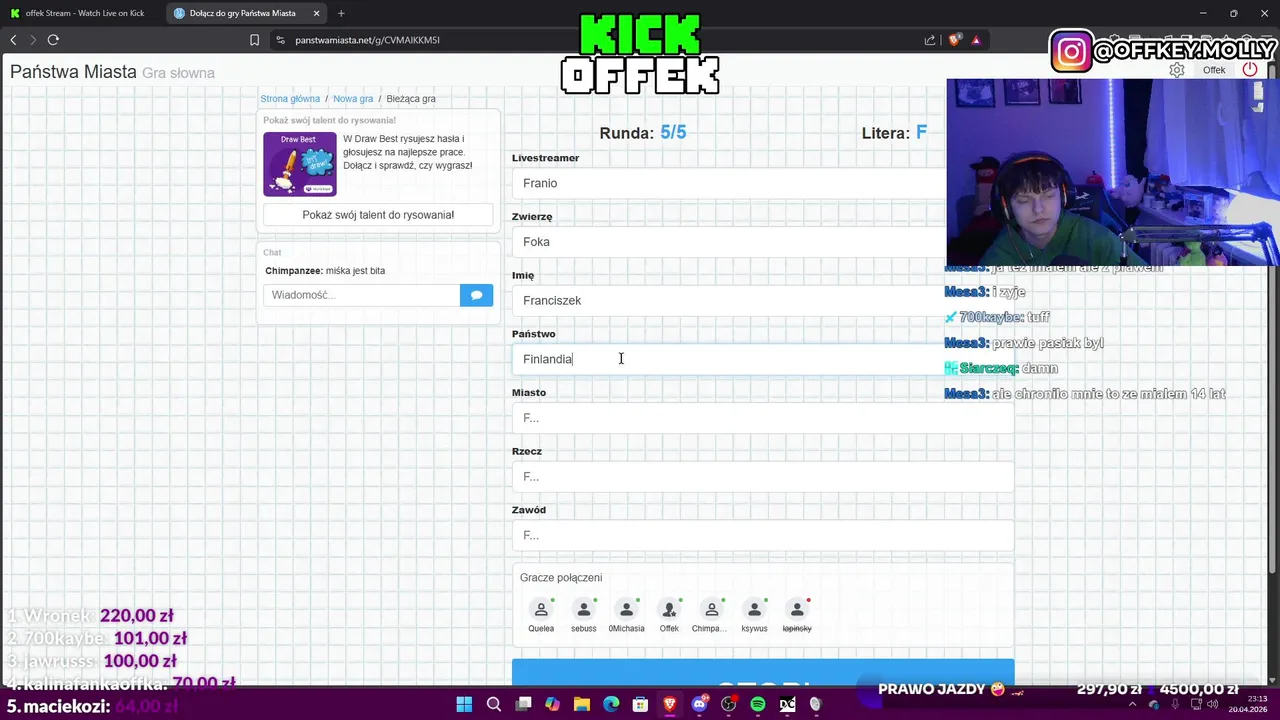Screen dimensions: 1280x720
Task: Open Task View in taskbar
Action: (x=523, y=705)
